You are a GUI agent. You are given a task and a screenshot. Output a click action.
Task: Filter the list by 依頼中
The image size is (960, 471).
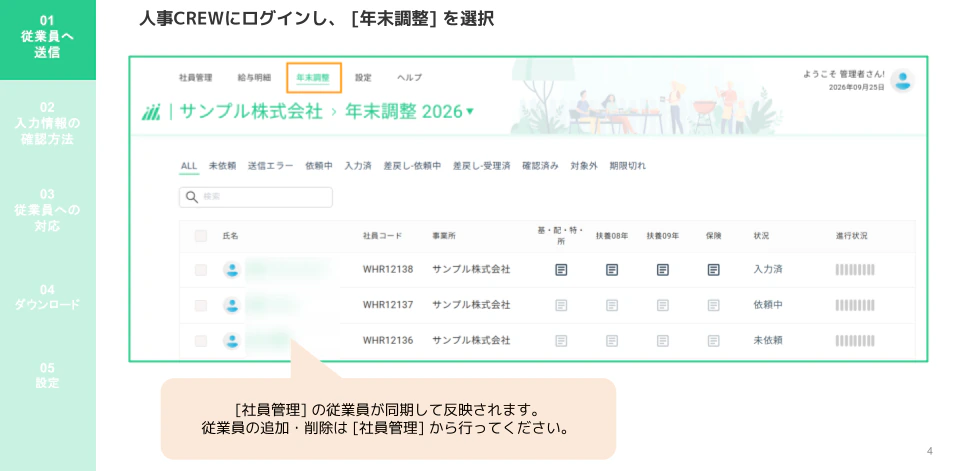point(319,166)
